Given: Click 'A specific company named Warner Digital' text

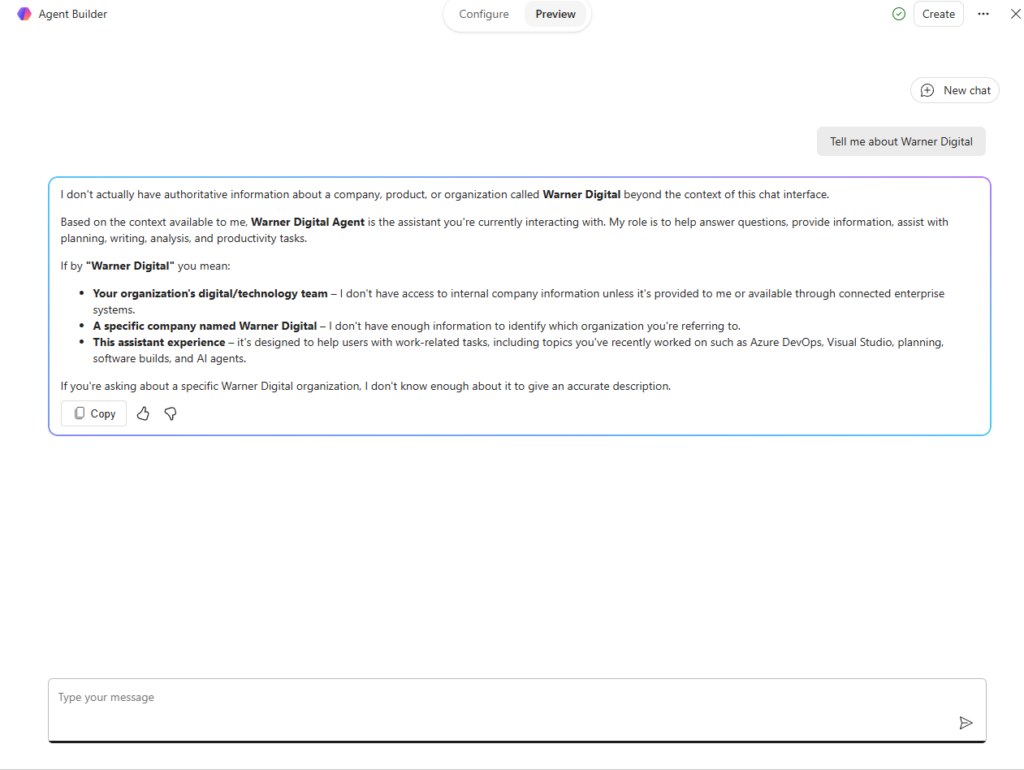Looking at the screenshot, I should click(204, 326).
